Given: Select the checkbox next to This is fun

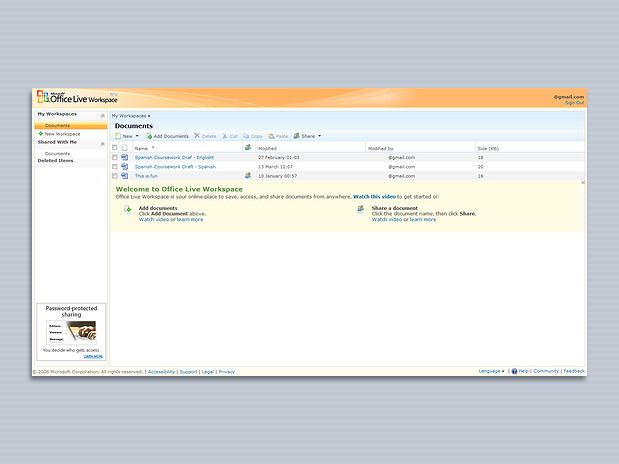Looking at the screenshot, I should (115, 176).
